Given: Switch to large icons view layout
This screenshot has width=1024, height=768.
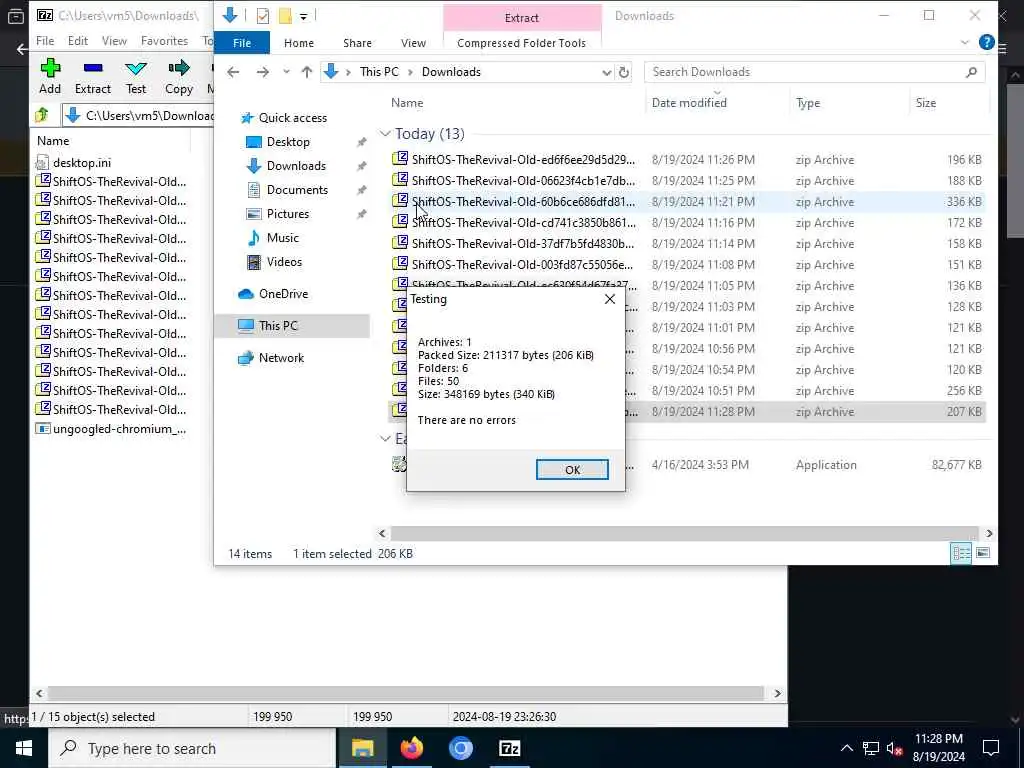Looking at the screenshot, I should pyautogui.click(x=983, y=554).
